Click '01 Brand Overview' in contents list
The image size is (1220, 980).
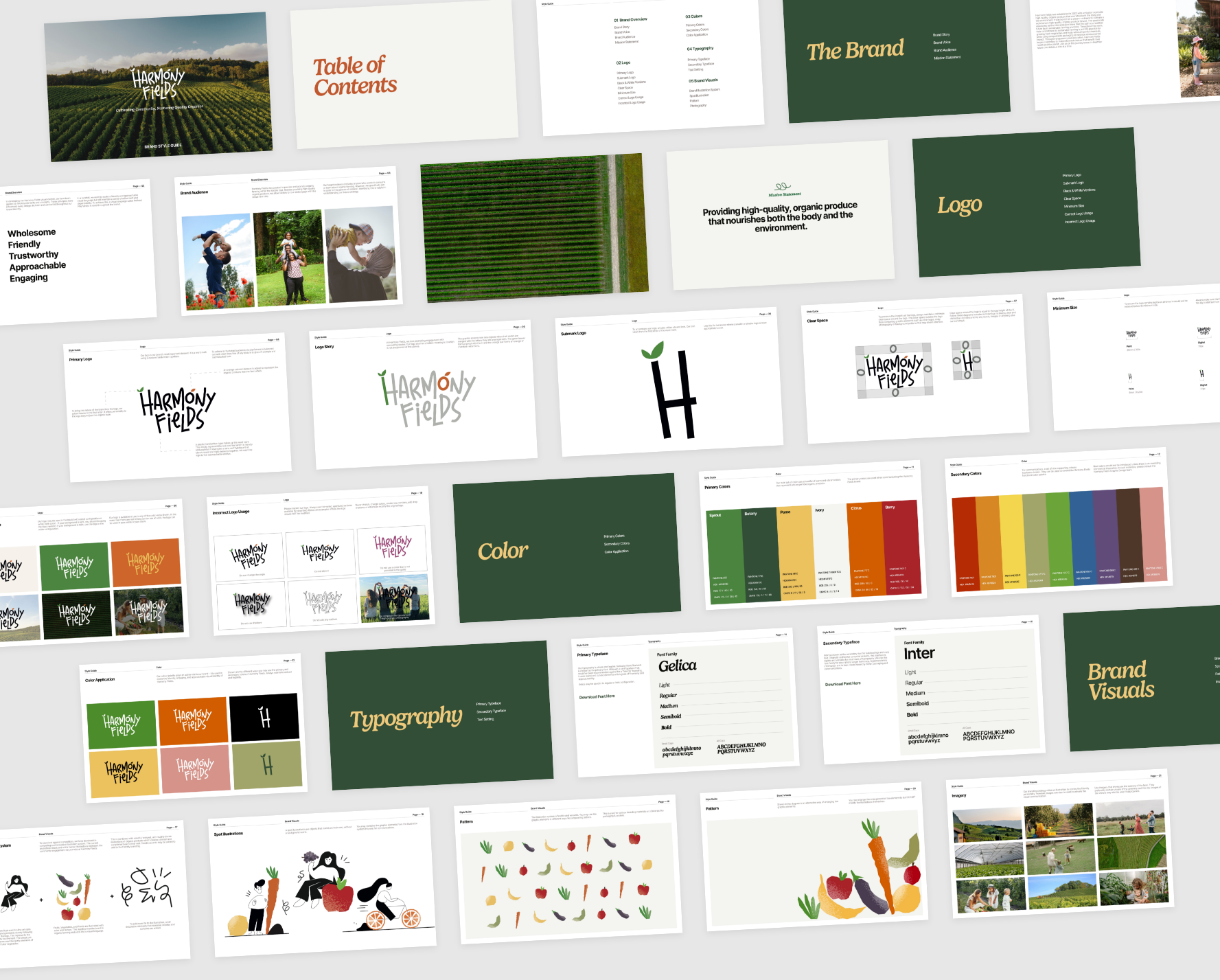(x=630, y=20)
